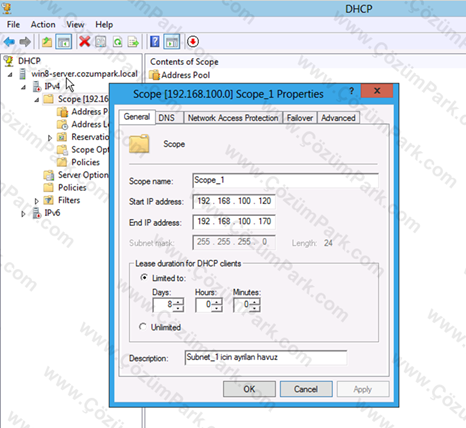Click the Forward arrow toolbar icon
The width and height of the screenshot is (466, 428).
[25, 42]
